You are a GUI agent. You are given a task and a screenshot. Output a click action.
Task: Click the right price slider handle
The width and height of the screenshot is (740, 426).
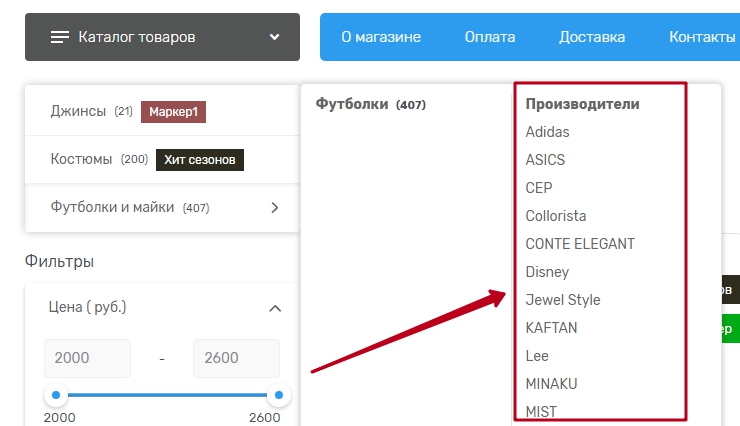[x=279, y=395]
